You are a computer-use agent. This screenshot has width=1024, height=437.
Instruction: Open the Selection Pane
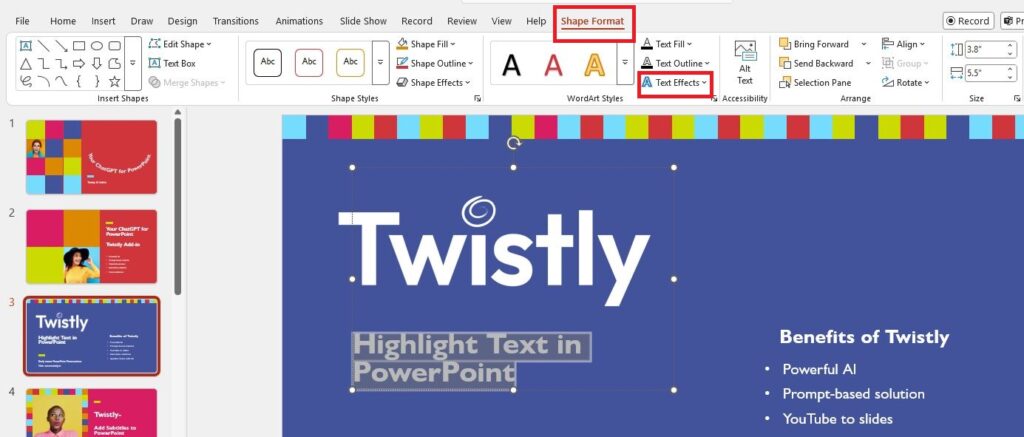click(x=815, y=82)
